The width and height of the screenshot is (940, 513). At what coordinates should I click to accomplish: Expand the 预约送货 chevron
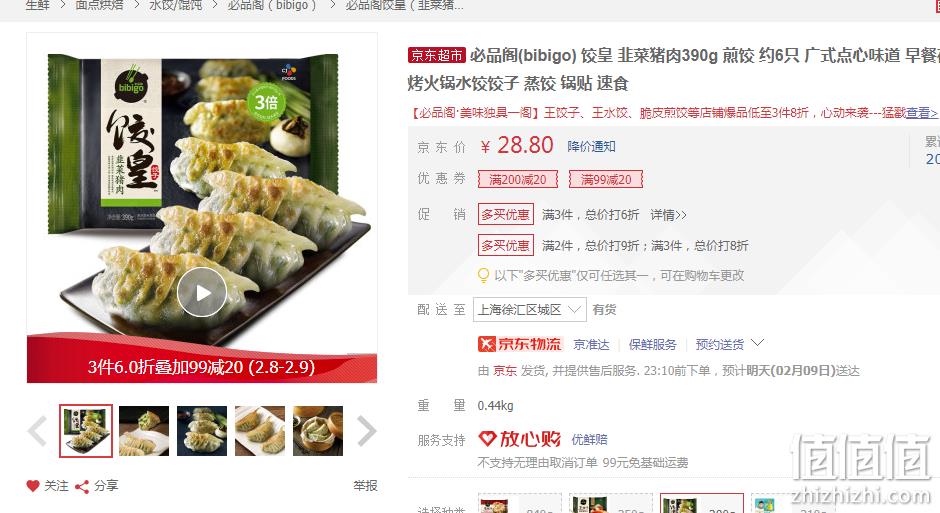(x=758, y=343)
